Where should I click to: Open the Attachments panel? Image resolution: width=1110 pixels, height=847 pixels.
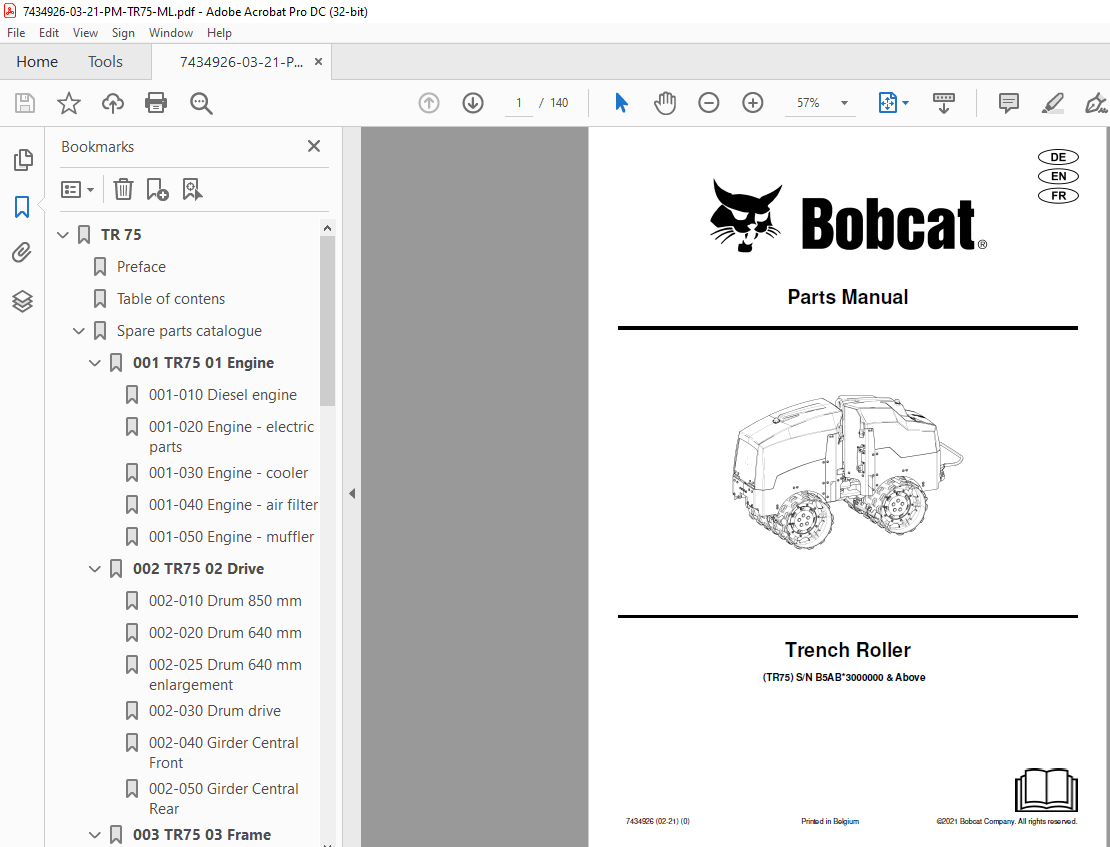22,252
